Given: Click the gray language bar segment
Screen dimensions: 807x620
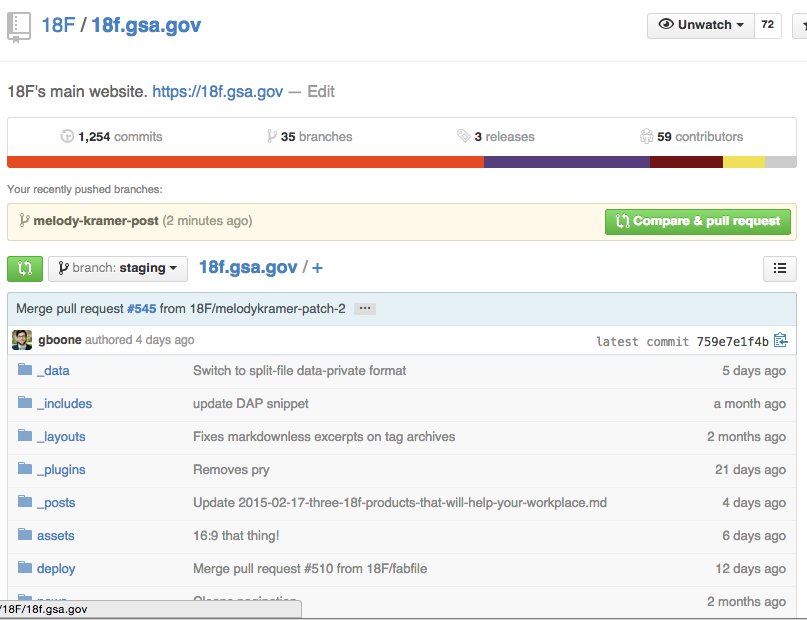Looking at the screenshot, I should 781,162.
